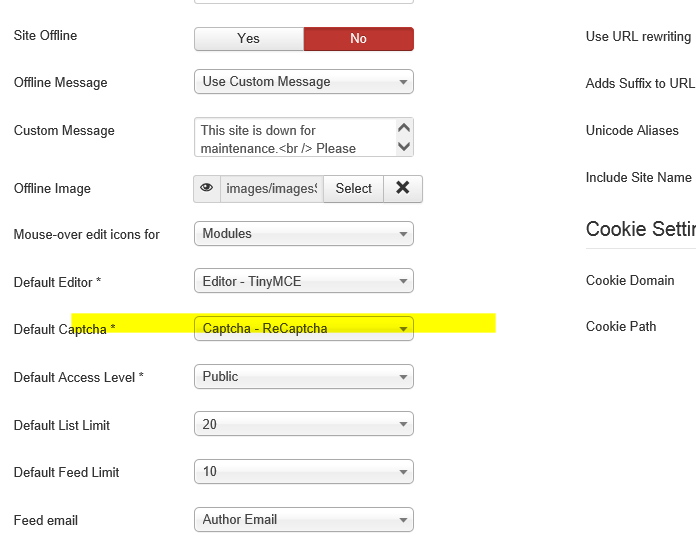Click the Default Captcha label
The width and height of the screenshot is (696, 539).
64,329
